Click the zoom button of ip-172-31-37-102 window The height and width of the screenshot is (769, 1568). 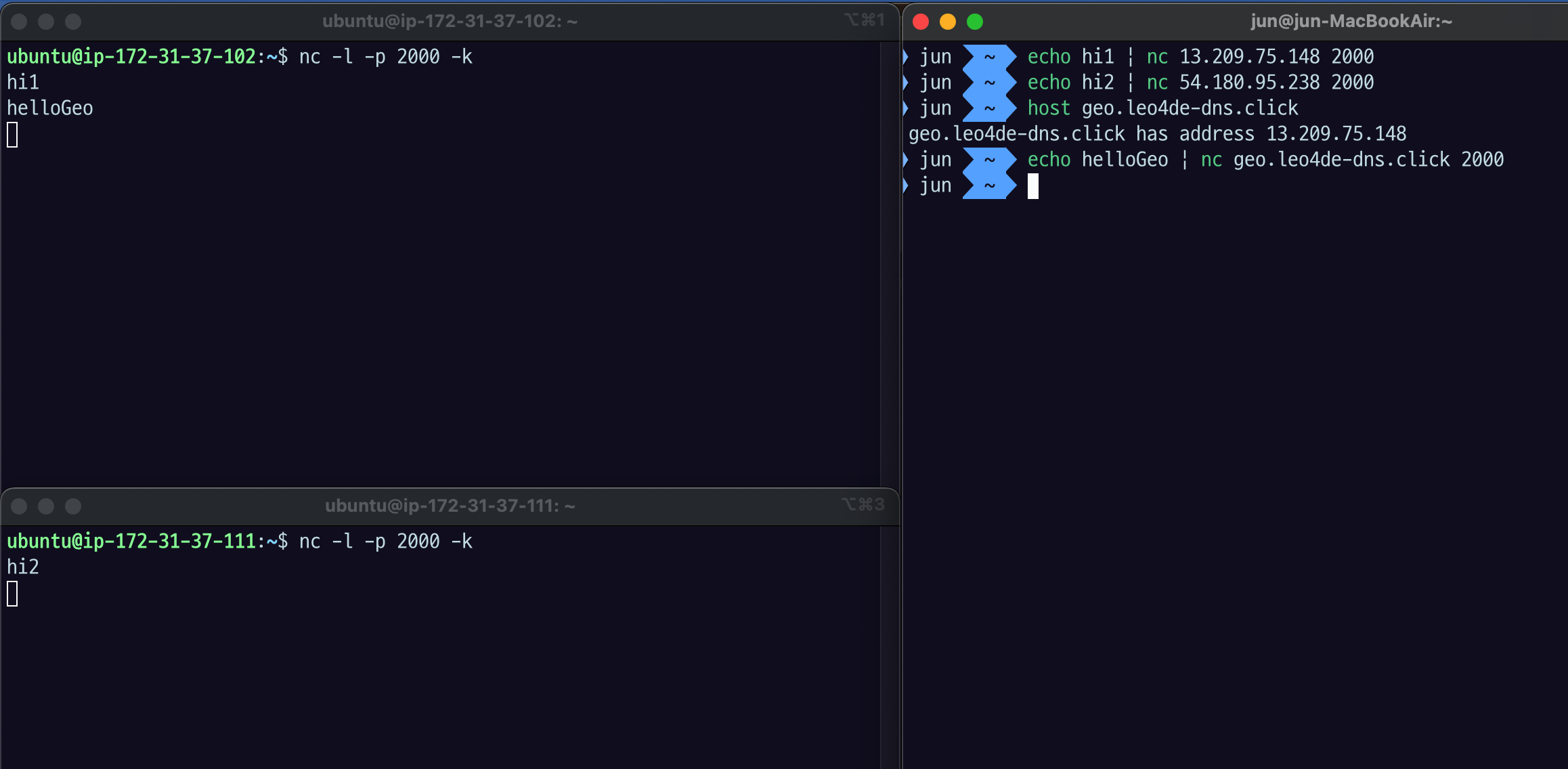(73, 22)
